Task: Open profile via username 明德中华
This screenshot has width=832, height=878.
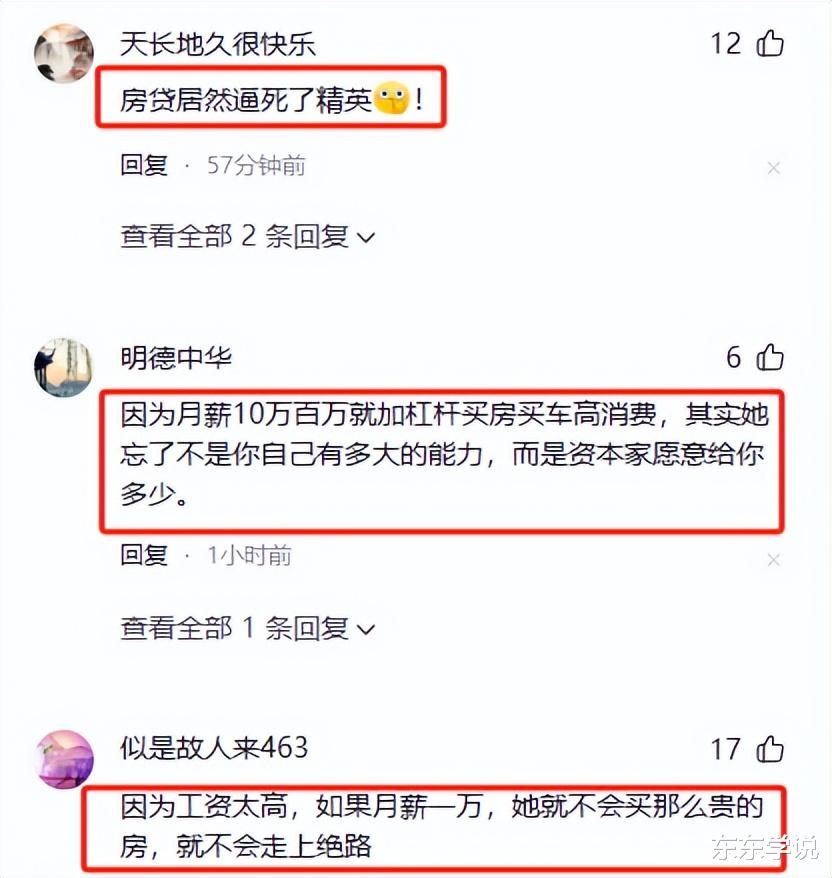Action: pyautogui.click(x=176, y=358)
